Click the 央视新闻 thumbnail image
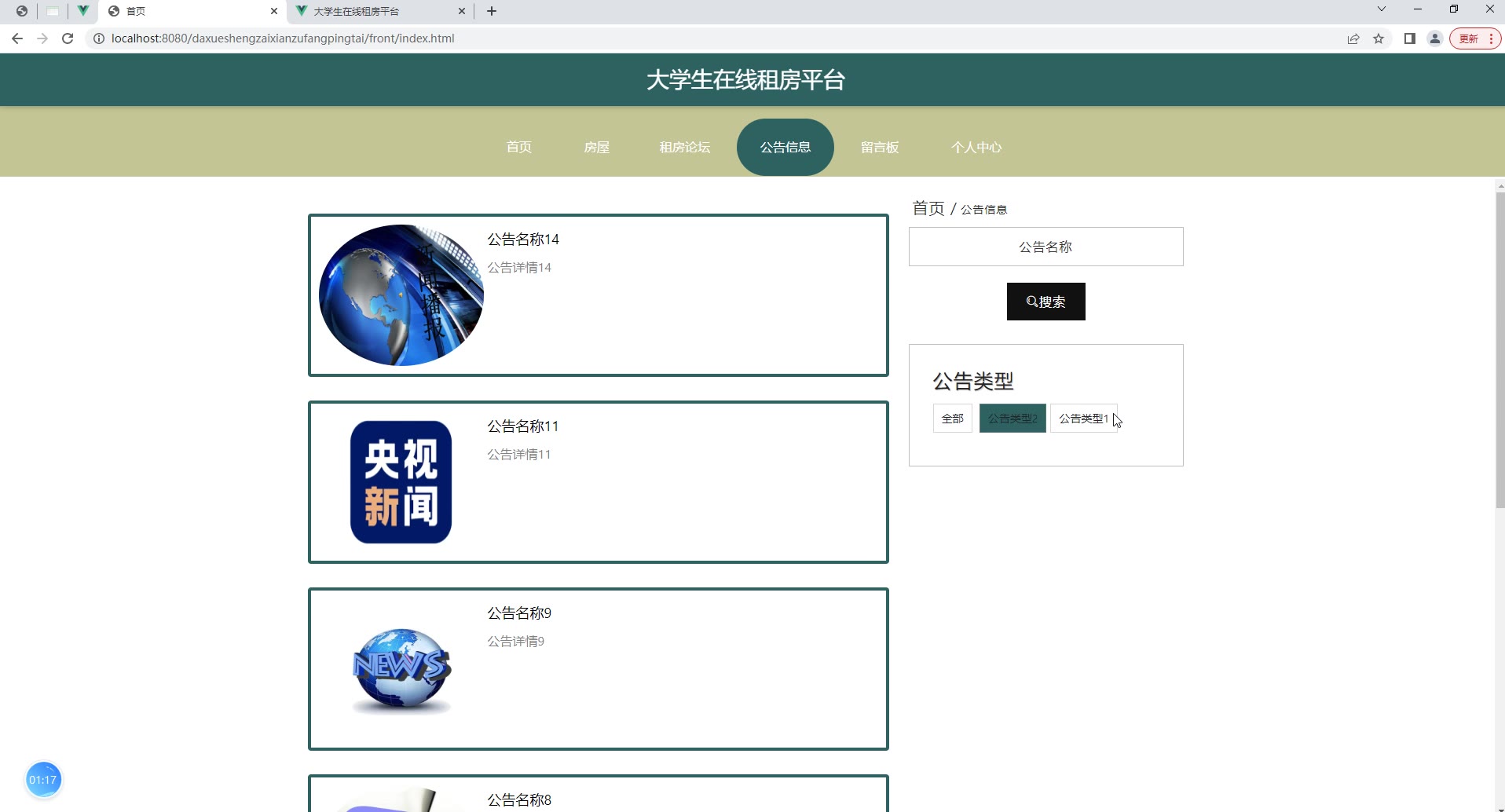The height and width of the screenshot is (812, 1505). tap(401, 482)
